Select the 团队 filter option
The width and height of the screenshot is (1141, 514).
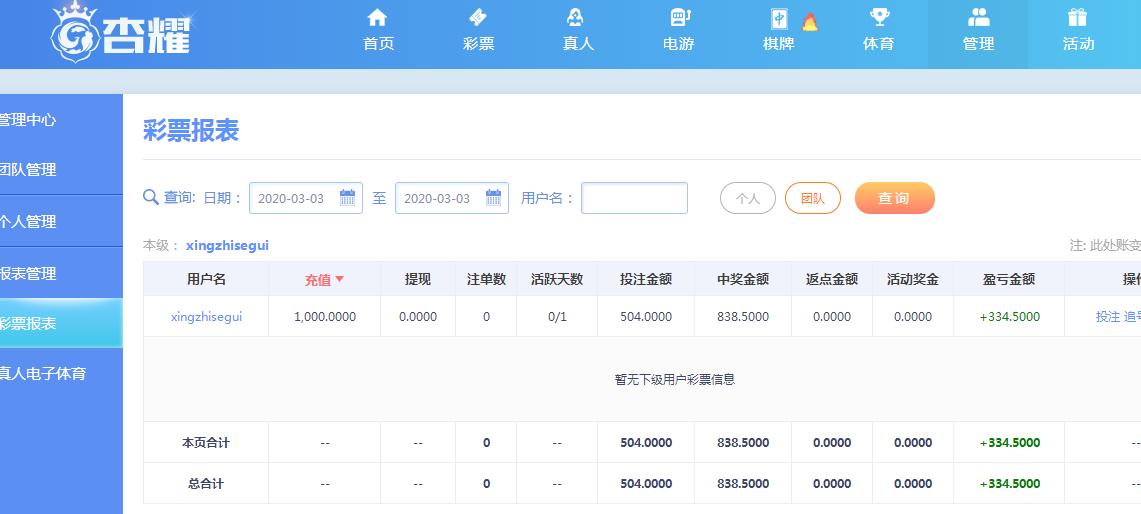point(813,198)
